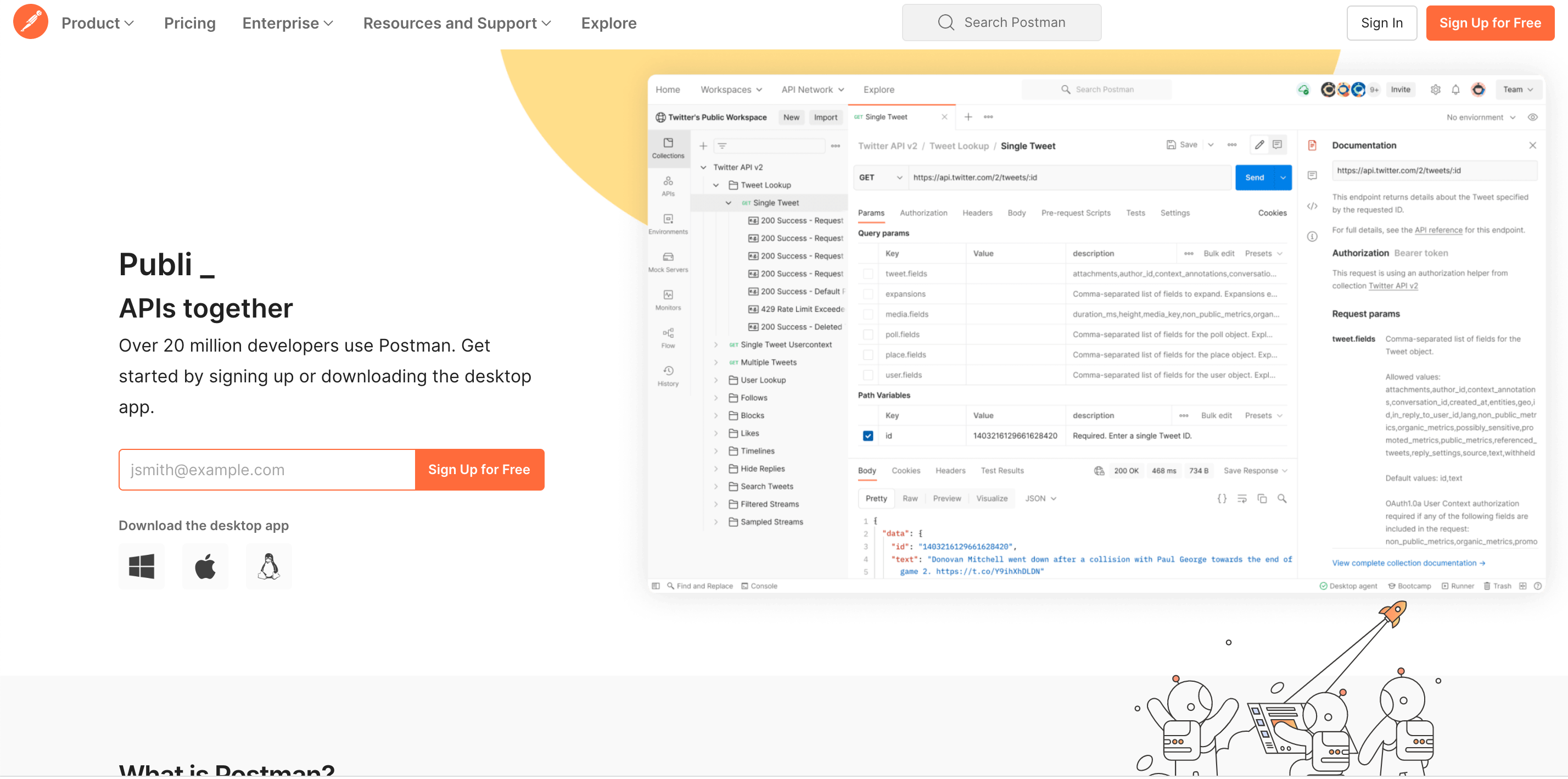This screenshot has height=779, width=1568.
Task: Click Sign Up for Free button
Action: pos(1489,22)
